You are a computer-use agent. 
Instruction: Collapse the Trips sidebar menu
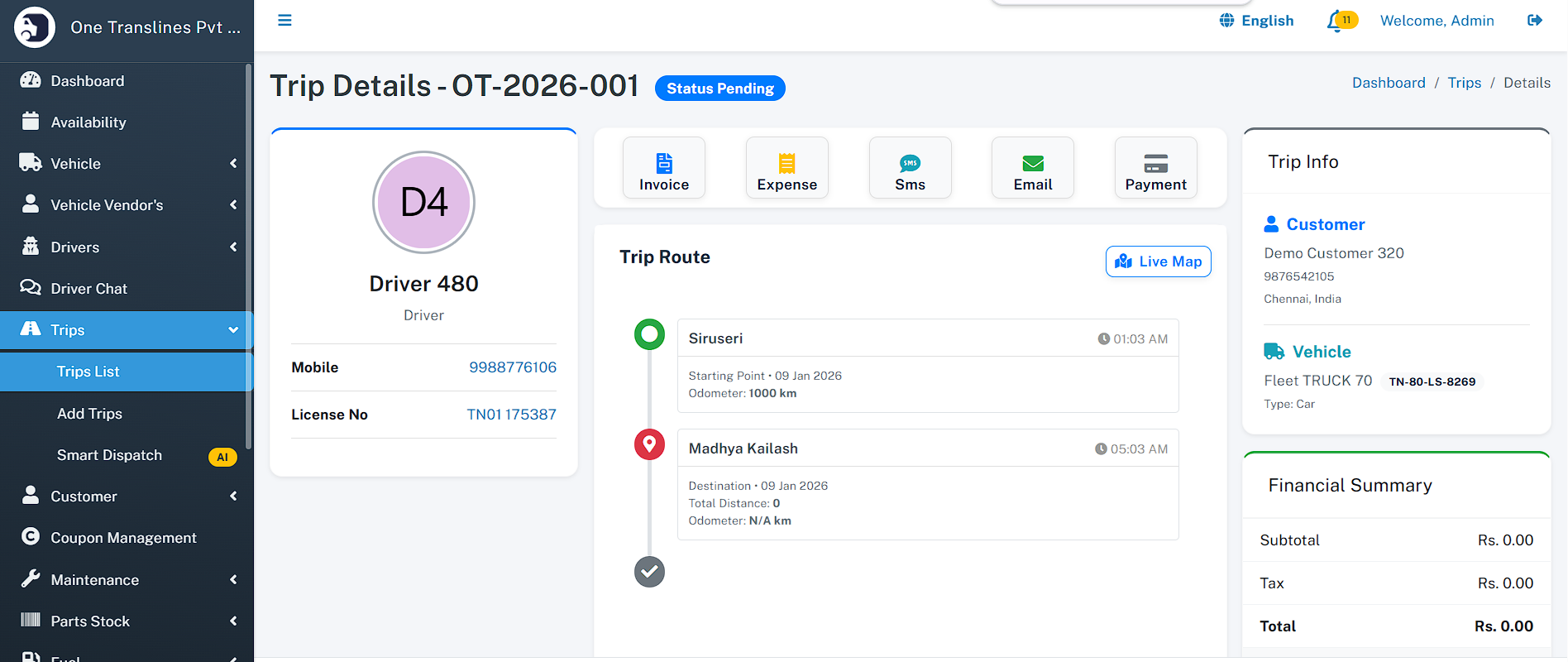(x=127, y=330)
